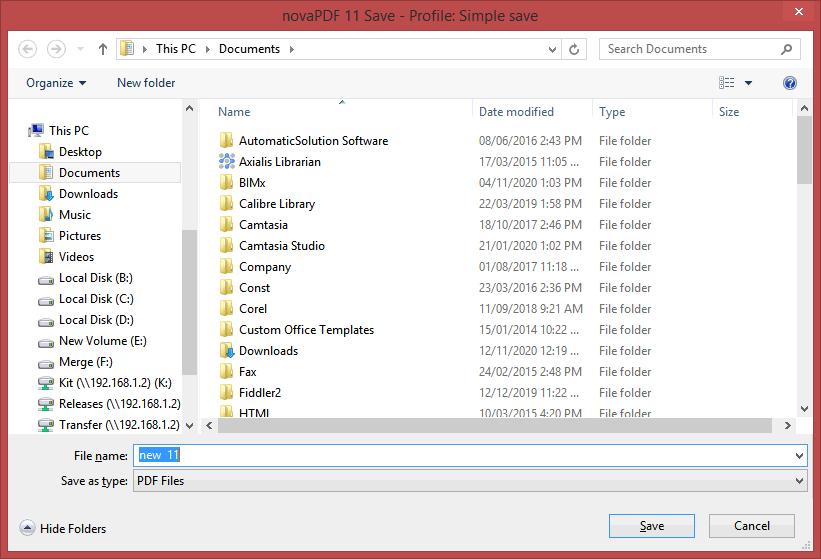Viewport: 821px width, 559px height.
Task: Select the Fax folder
Action: 247,372
